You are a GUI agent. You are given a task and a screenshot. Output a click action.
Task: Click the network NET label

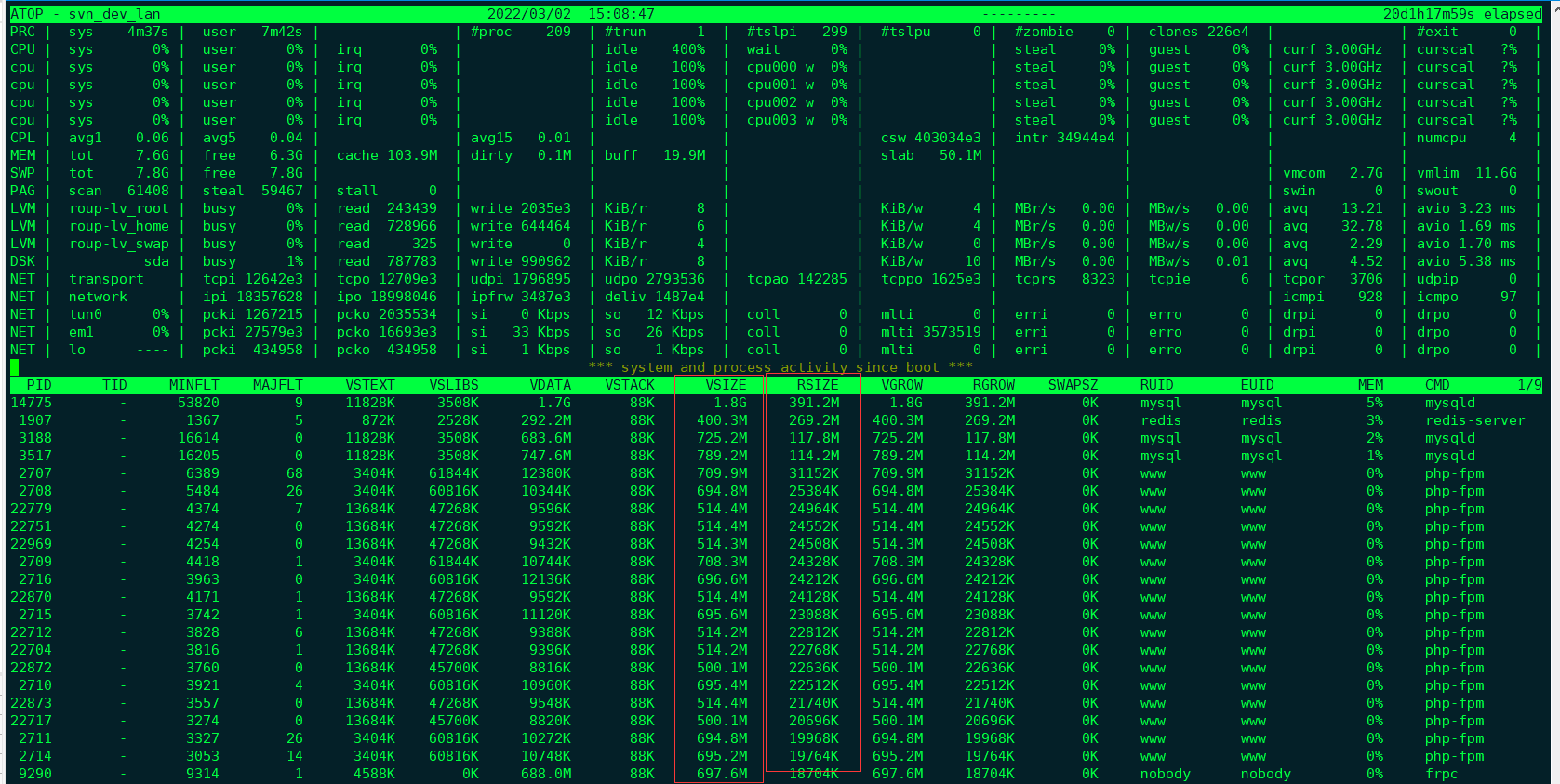click(x=98, y=297)
